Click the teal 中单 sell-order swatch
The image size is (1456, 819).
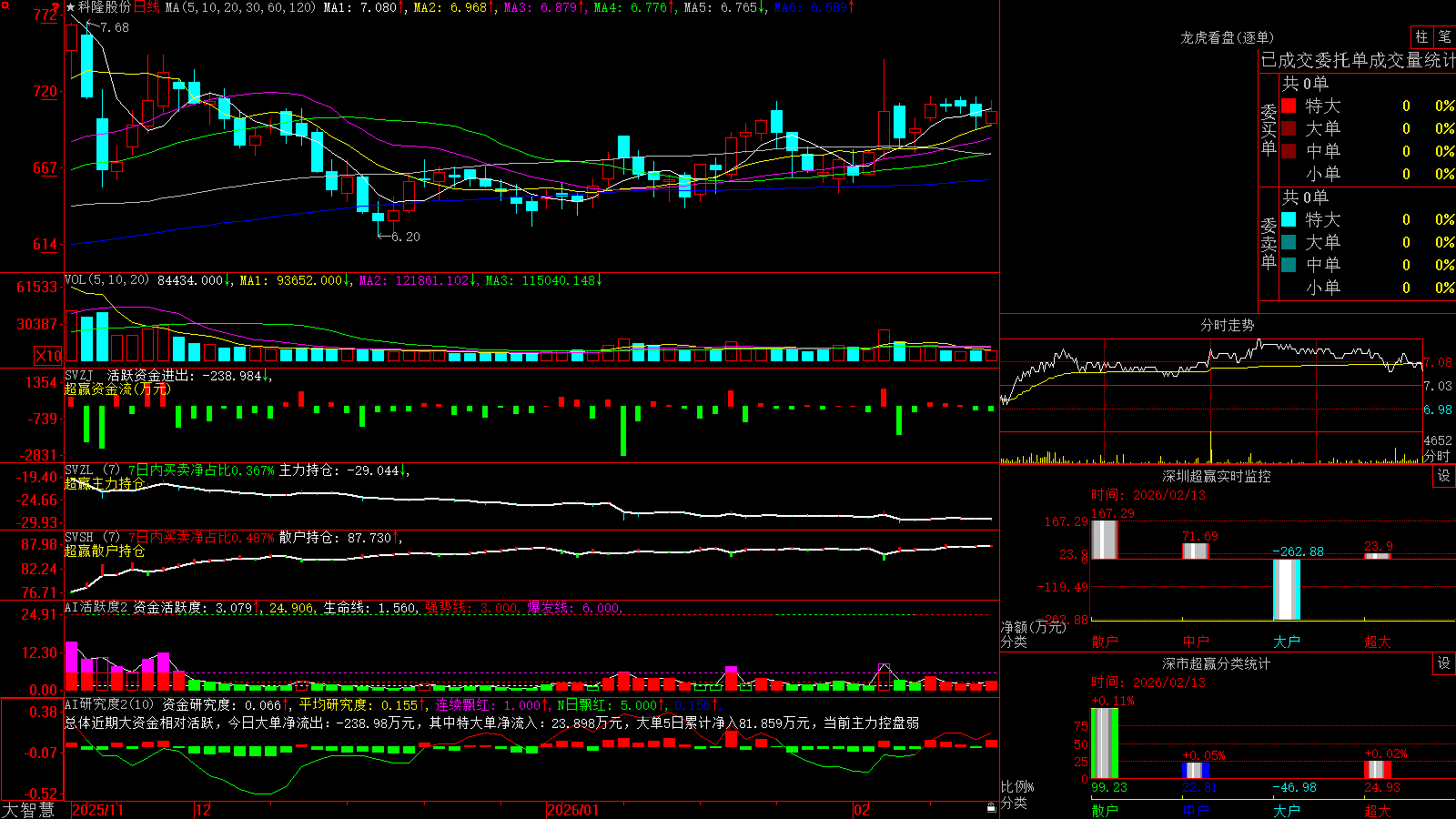tap(1289, 265)
